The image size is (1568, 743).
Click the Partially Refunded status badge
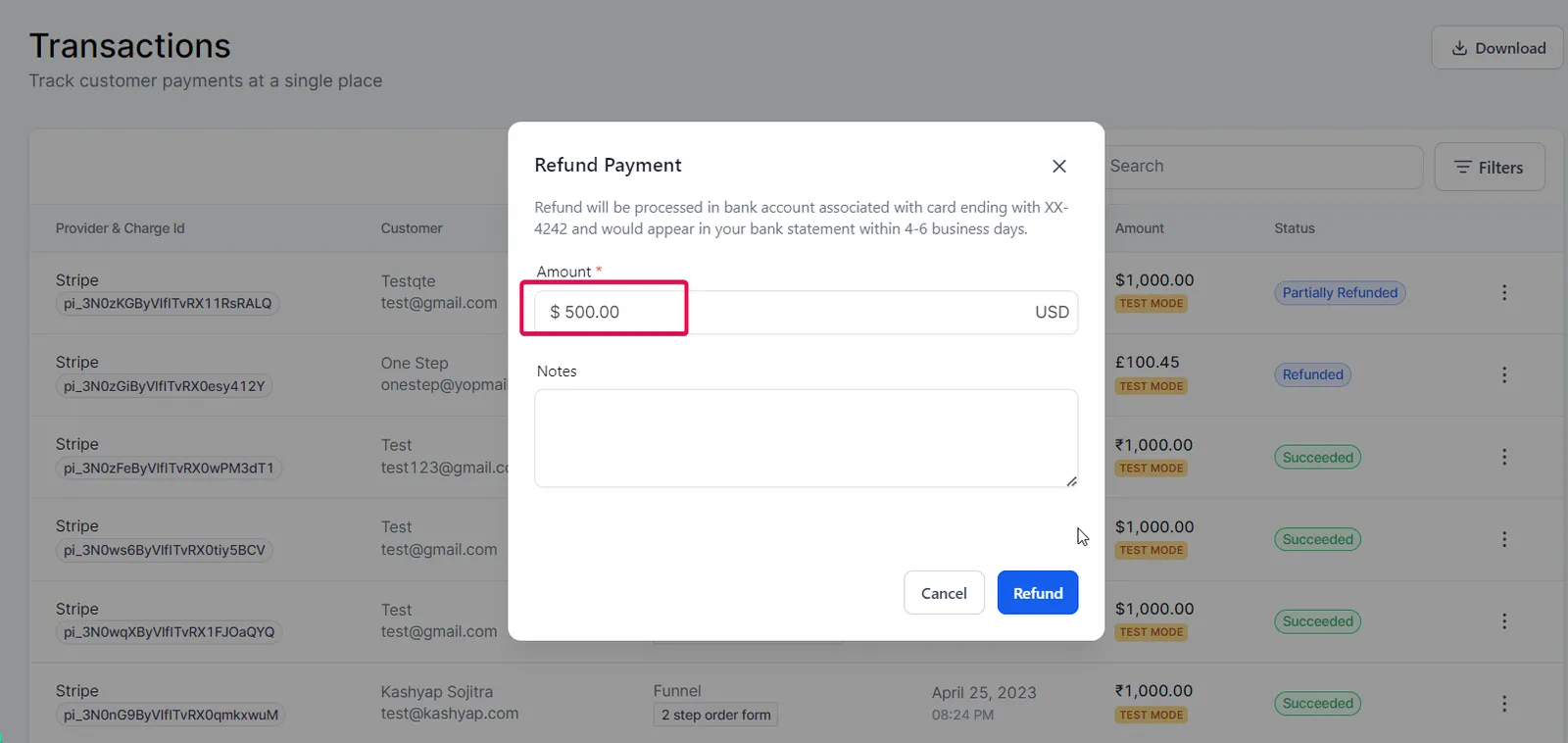[1340, 293]
